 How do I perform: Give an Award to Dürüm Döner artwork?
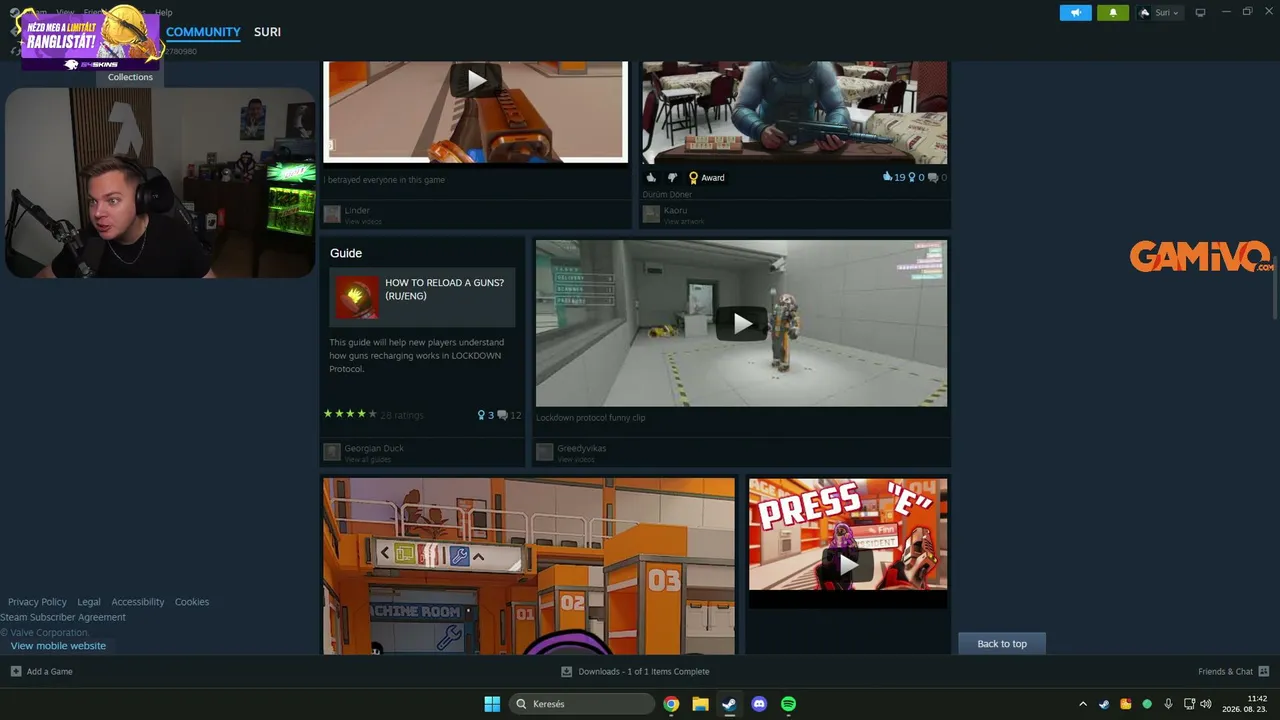(x=706, y=178)
